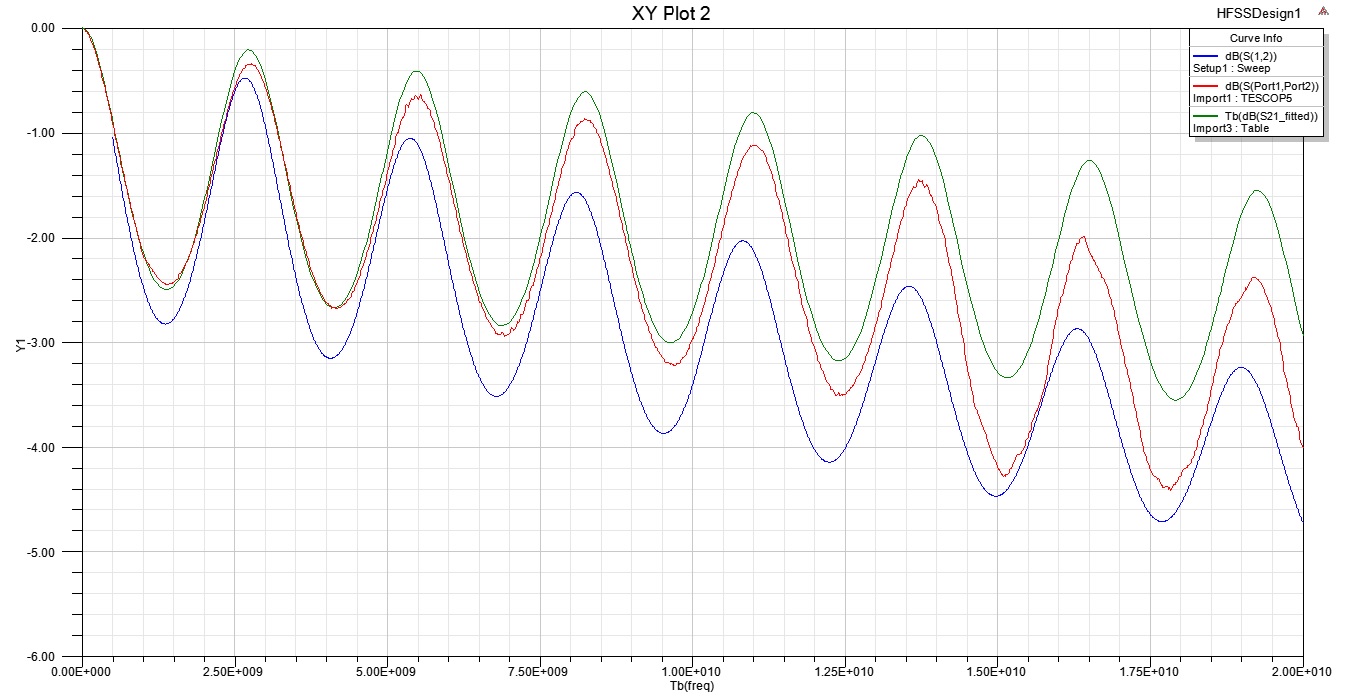
Task: Click the -5.00 y-axis tick value
Action: (x=41, y=553)
